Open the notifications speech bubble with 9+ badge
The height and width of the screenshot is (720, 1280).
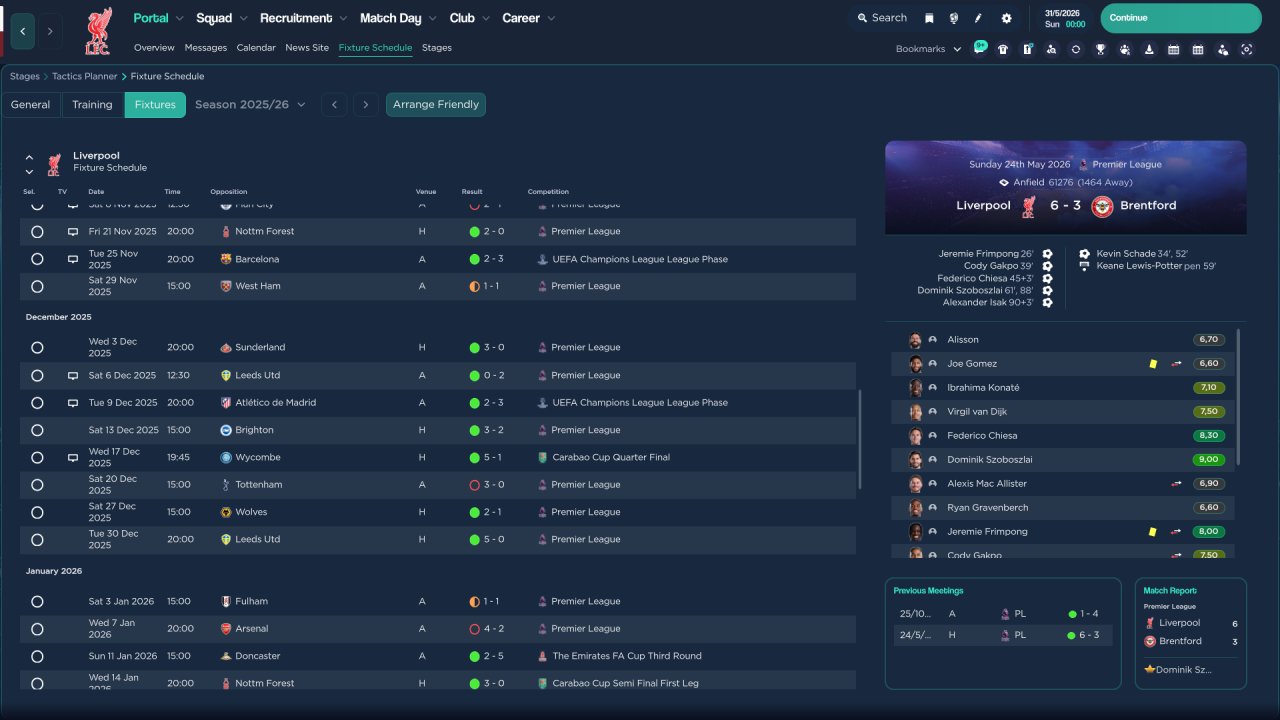click(x=979, y=49)
